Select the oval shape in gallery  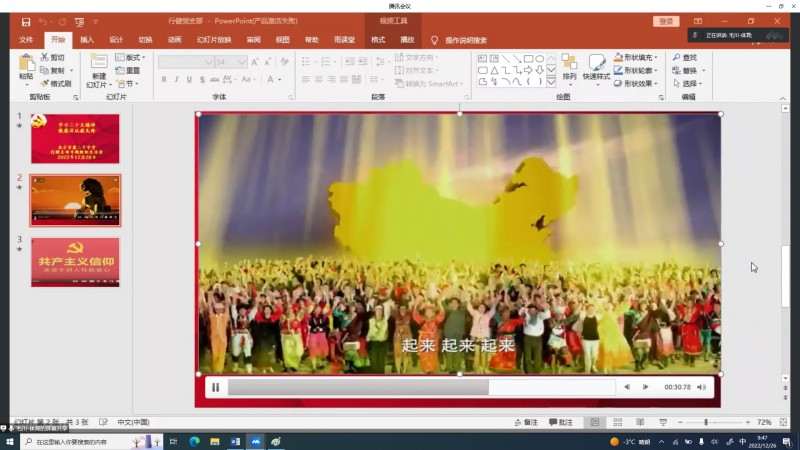(540, 59)
